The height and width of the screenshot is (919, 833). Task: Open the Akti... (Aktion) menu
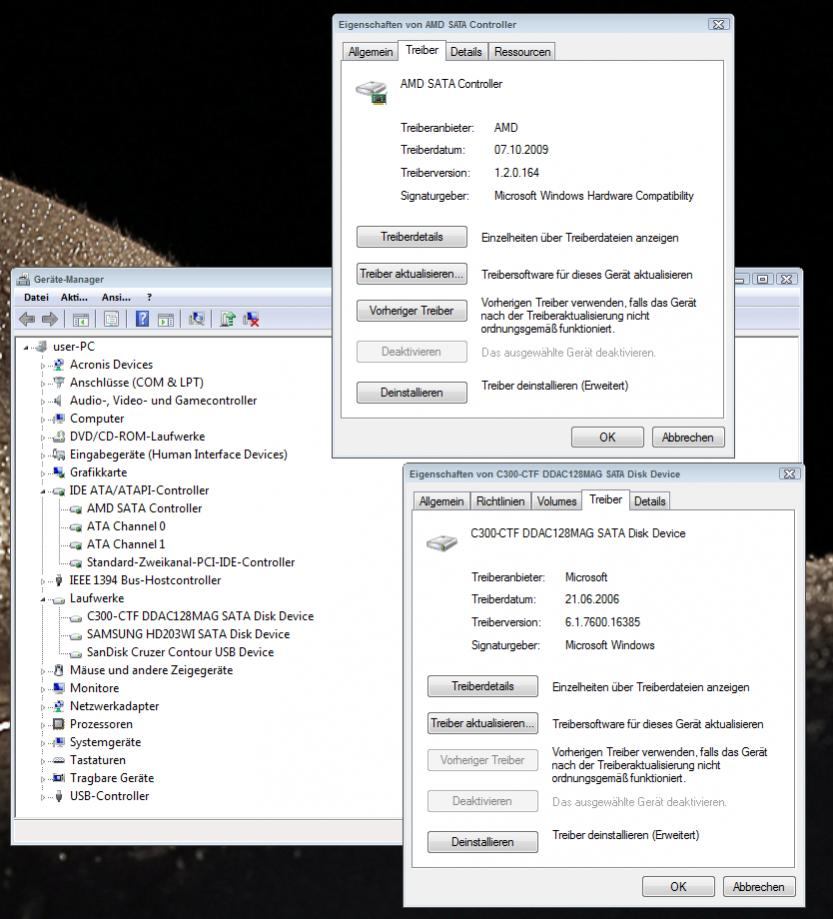pyautogui.click(x=74, y=298)
